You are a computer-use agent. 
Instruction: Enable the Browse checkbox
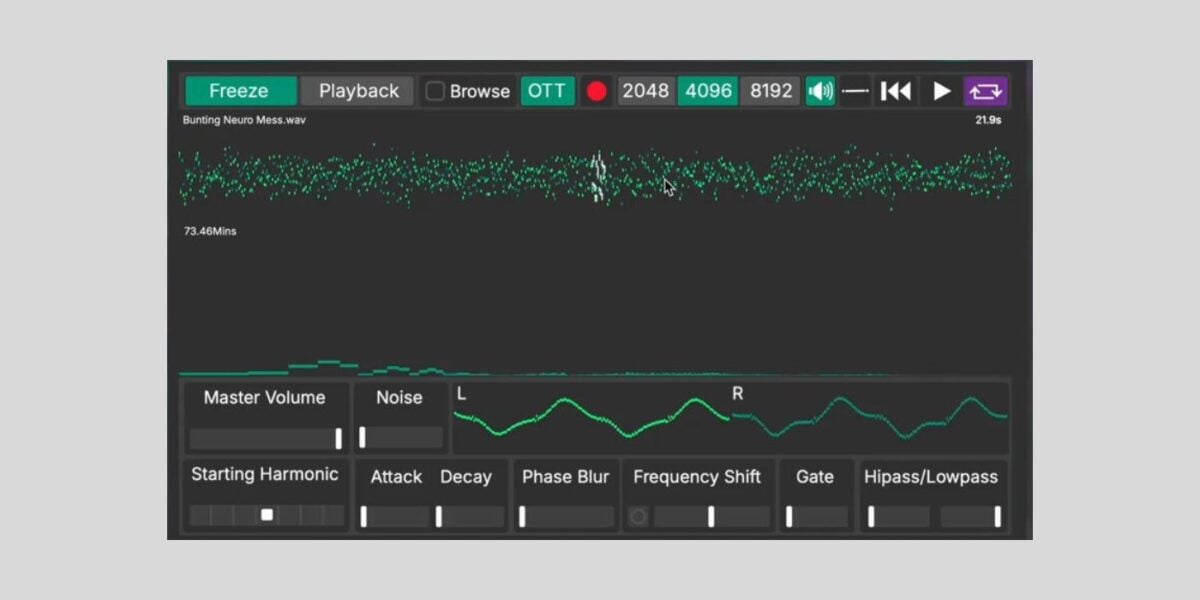pyautogui.click(x=435, y=91)
